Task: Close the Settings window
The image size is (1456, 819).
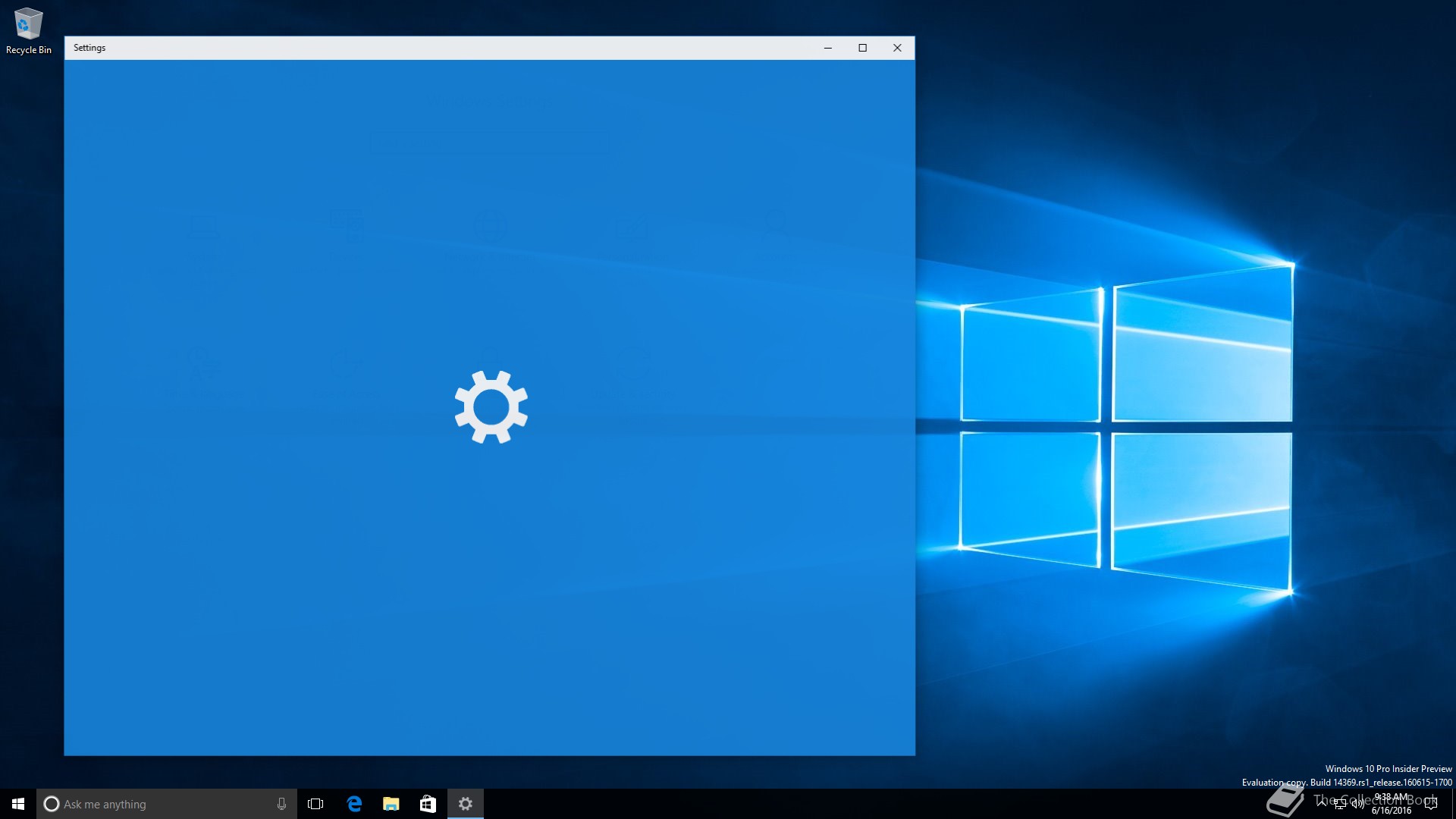Action: (897, 48)
